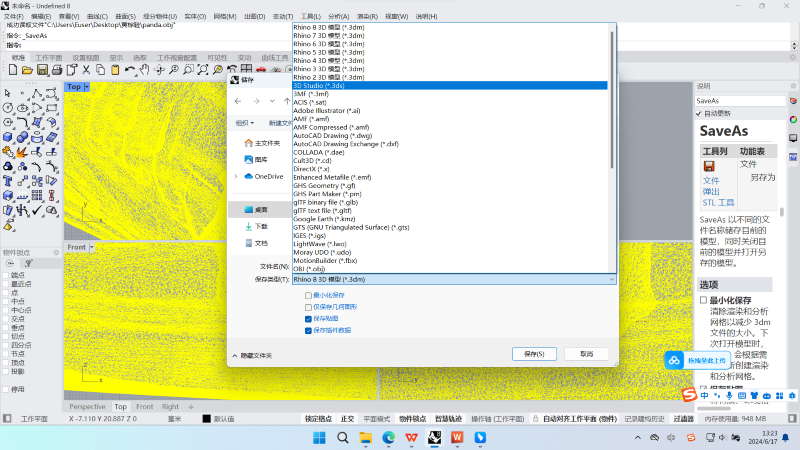Open the 组织 dropdown in save dialog
Screen dimensions: 800x450
coord(244,123)
